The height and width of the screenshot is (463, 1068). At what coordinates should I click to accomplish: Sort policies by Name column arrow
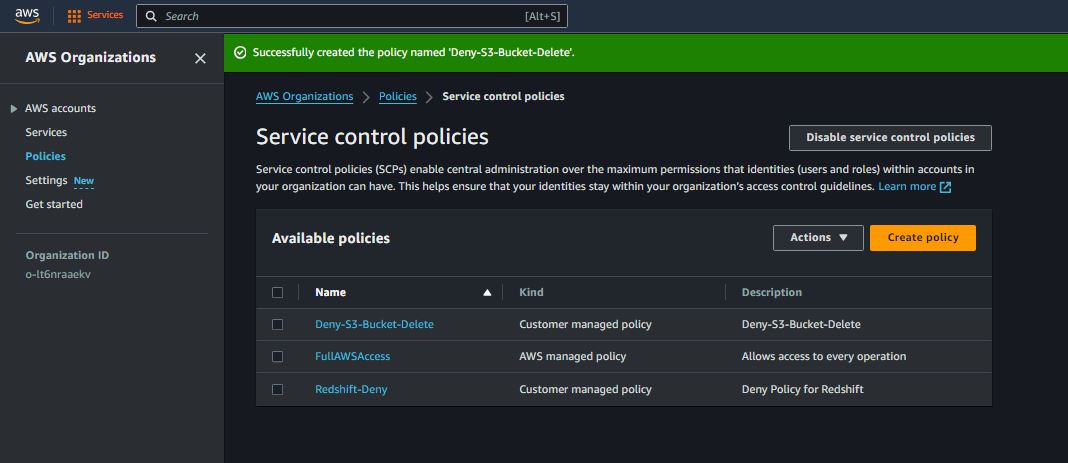[487, 293]
